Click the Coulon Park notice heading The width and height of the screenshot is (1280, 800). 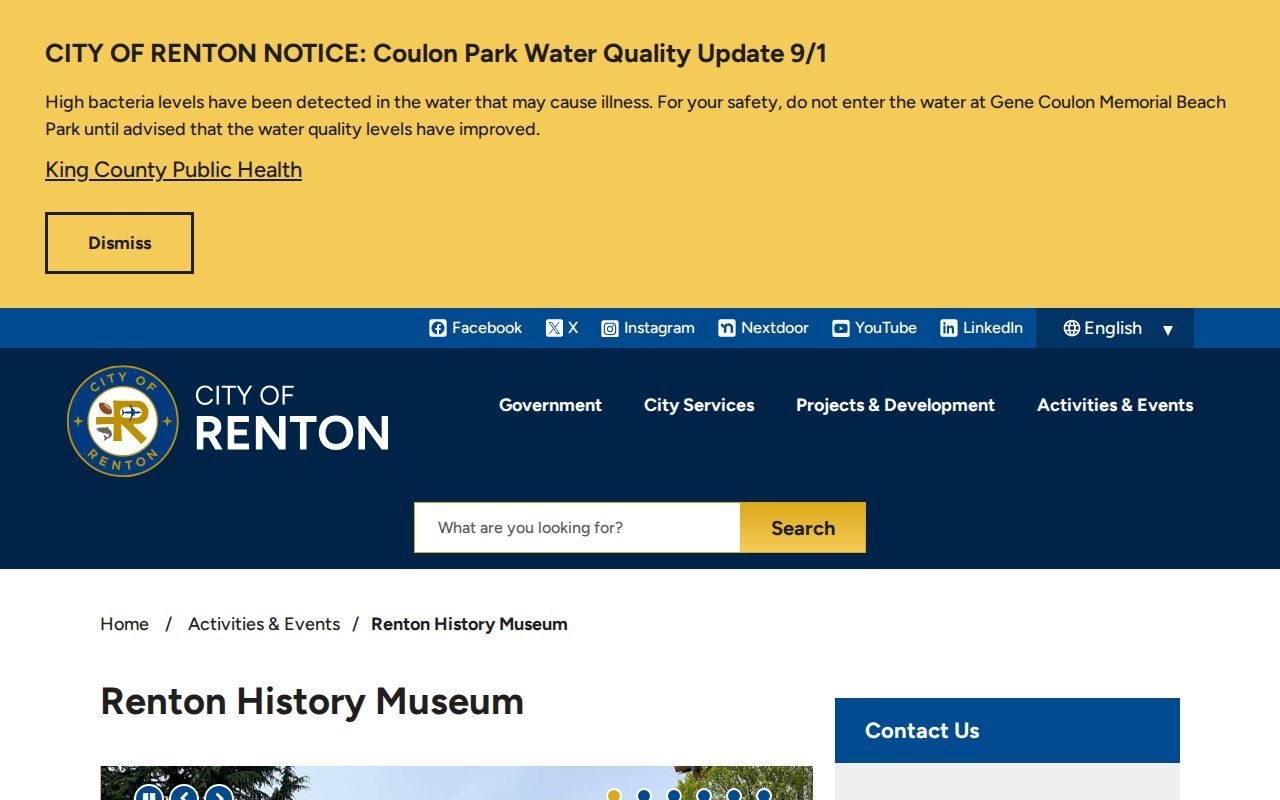pyautogui.click(x=436, y=53)
